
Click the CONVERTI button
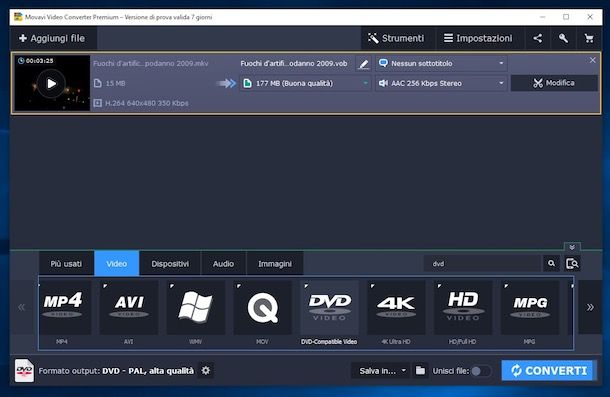tap(549, 371)
